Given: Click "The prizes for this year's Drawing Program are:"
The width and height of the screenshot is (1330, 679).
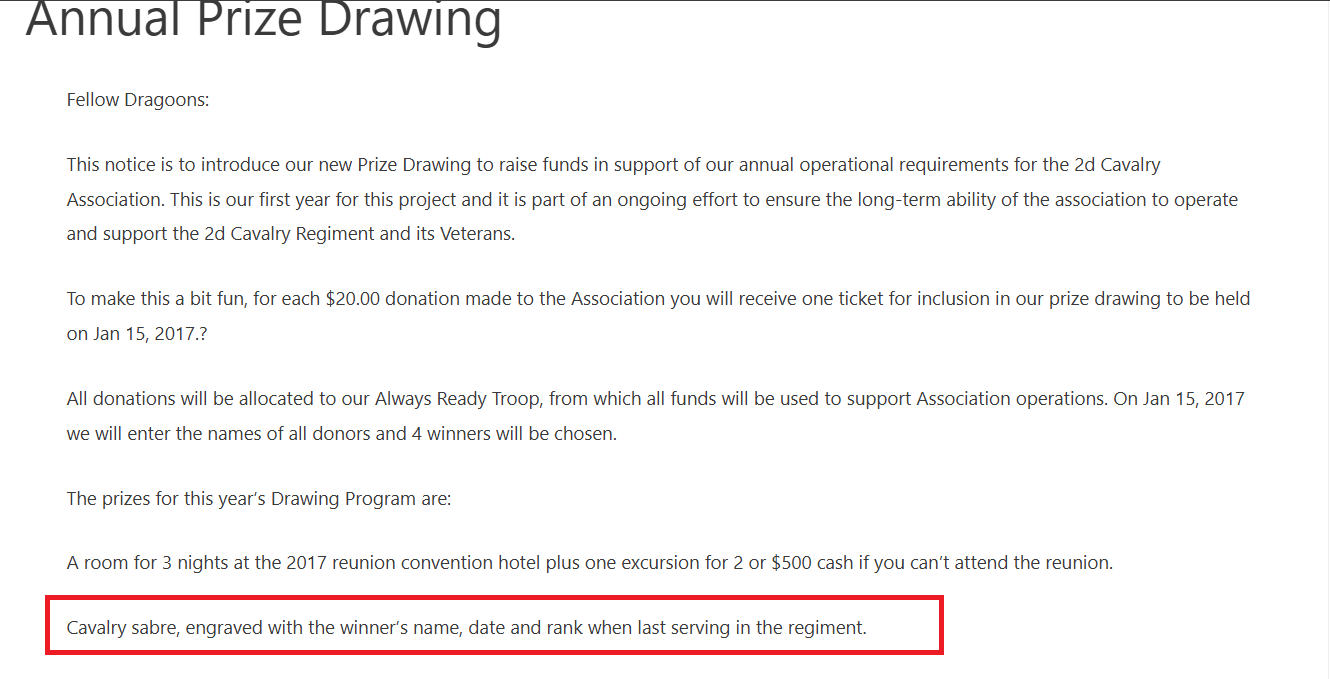Looking at the screenshot, I should pos(259,498).
